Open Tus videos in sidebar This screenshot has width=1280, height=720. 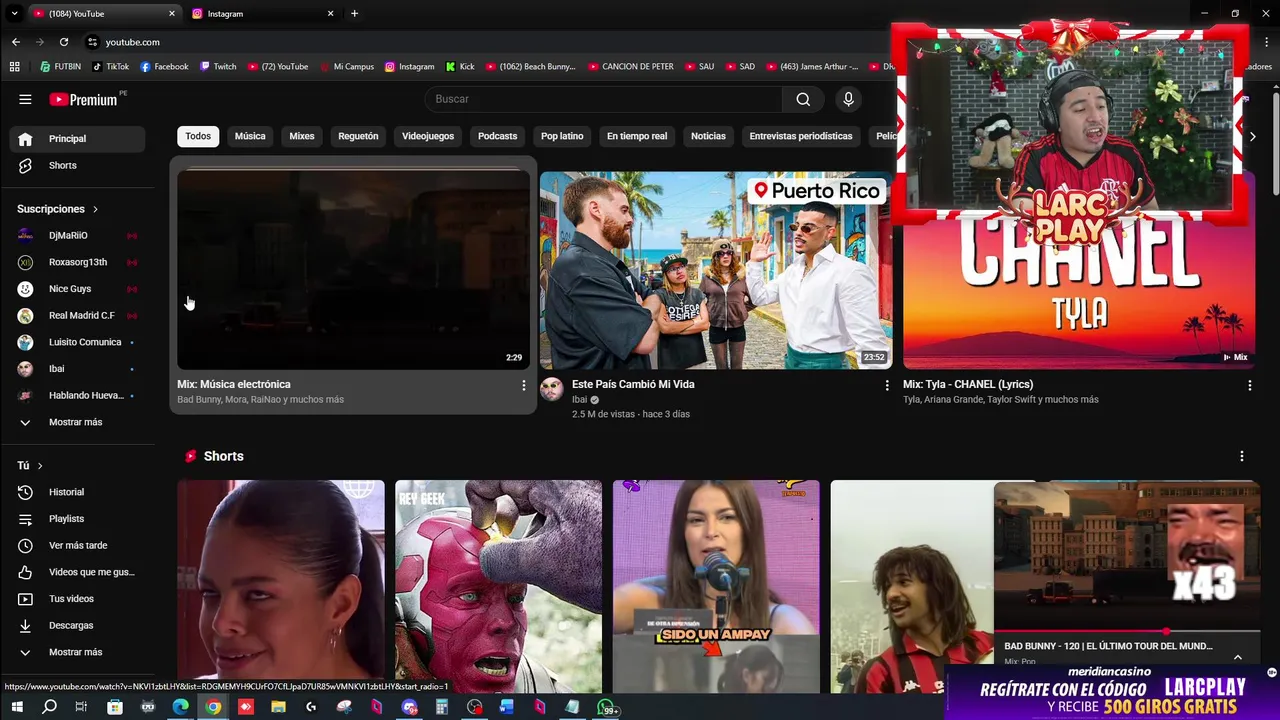[77, 599]
